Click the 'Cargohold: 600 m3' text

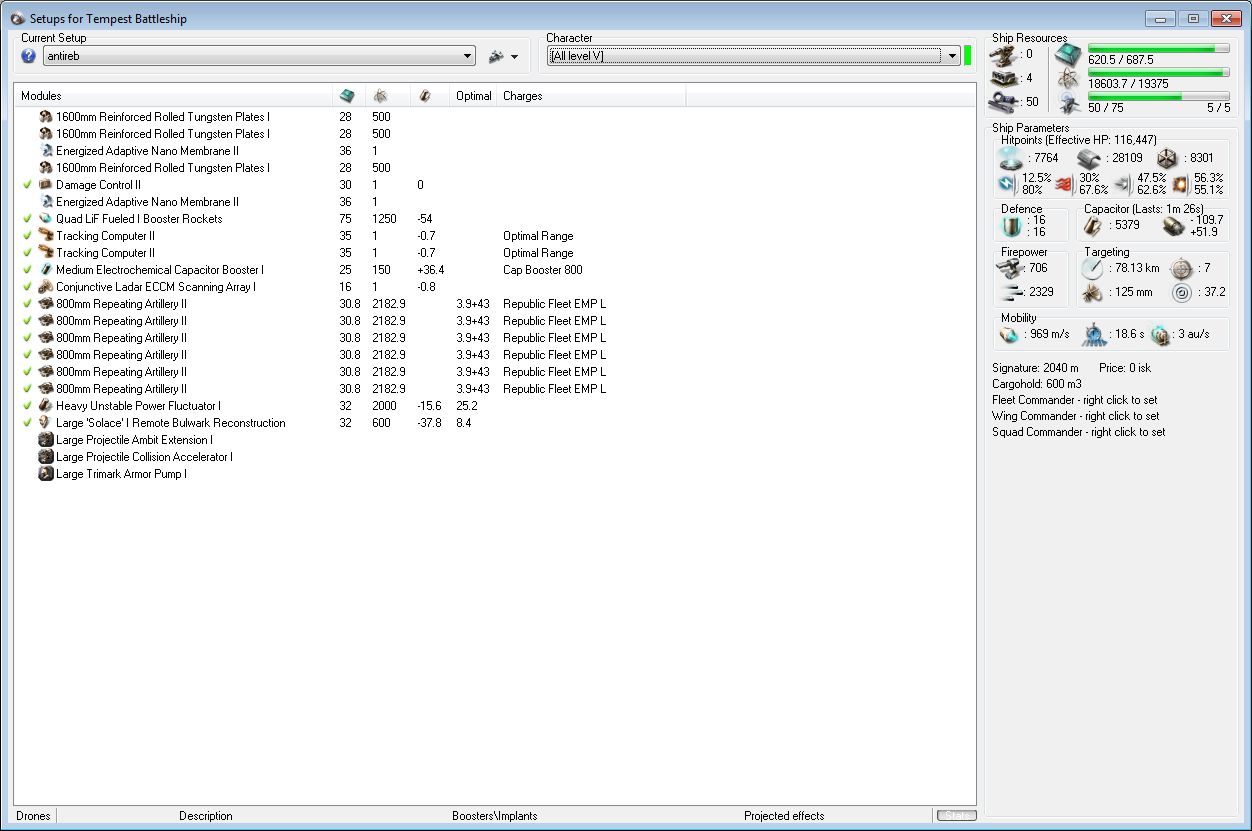pyautogui.click(x=1035, y=384)
